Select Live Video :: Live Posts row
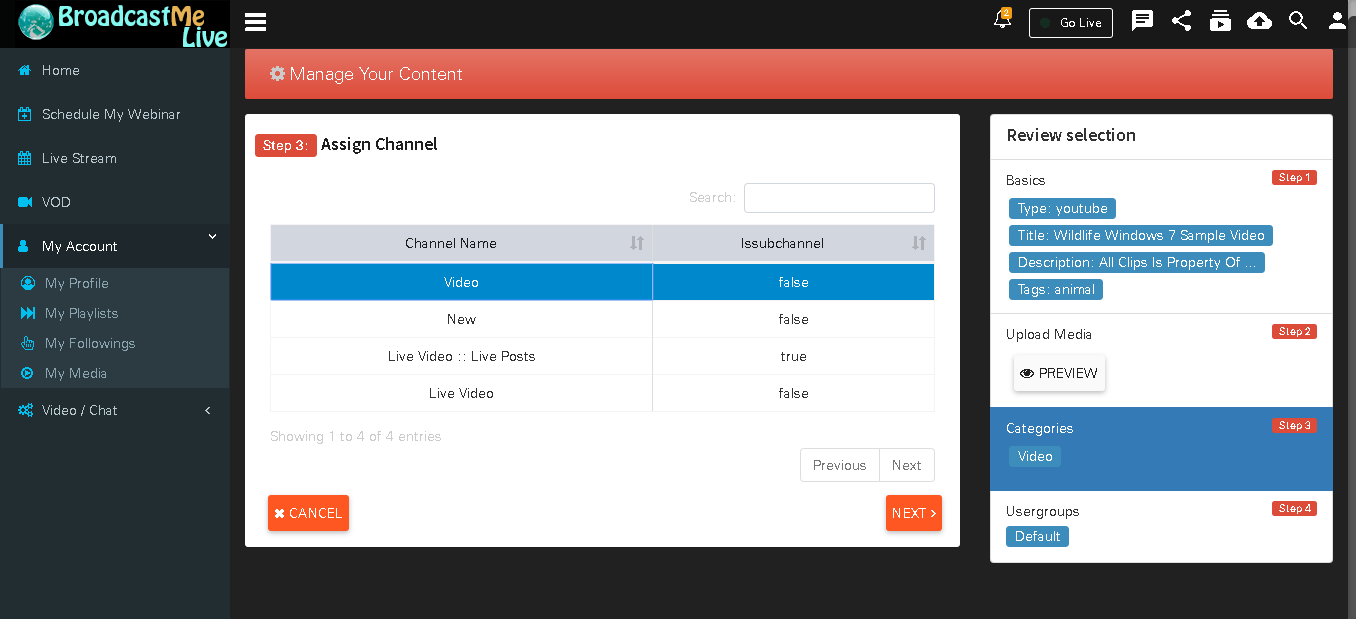 (x=602, y=356)
